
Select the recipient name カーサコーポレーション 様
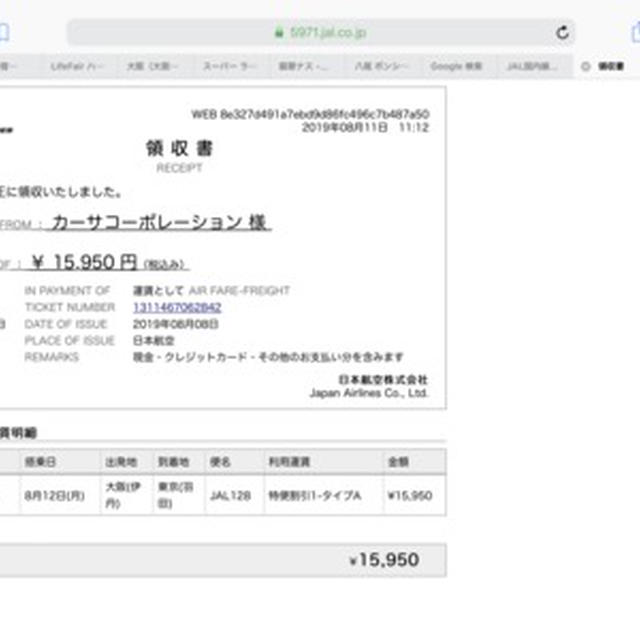tap(159, 222)
